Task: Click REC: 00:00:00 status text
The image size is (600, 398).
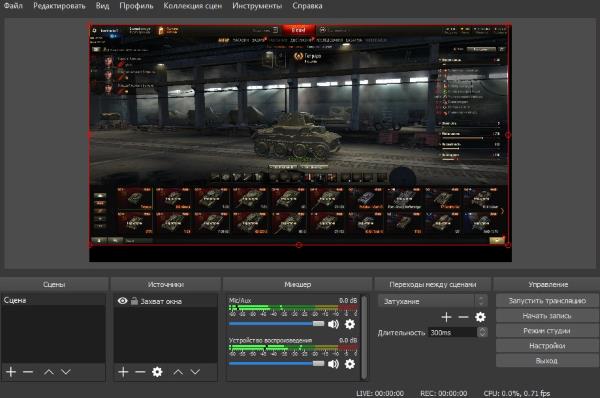Action: pos(443,393)
